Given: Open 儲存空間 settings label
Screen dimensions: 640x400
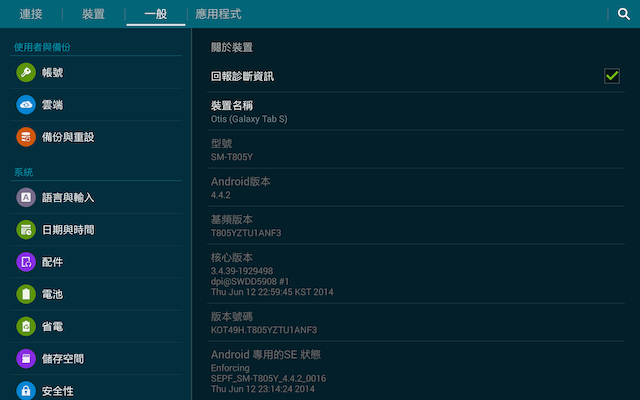Looking at the screenshot, I should pyautogui.click(x=62, y=359).
